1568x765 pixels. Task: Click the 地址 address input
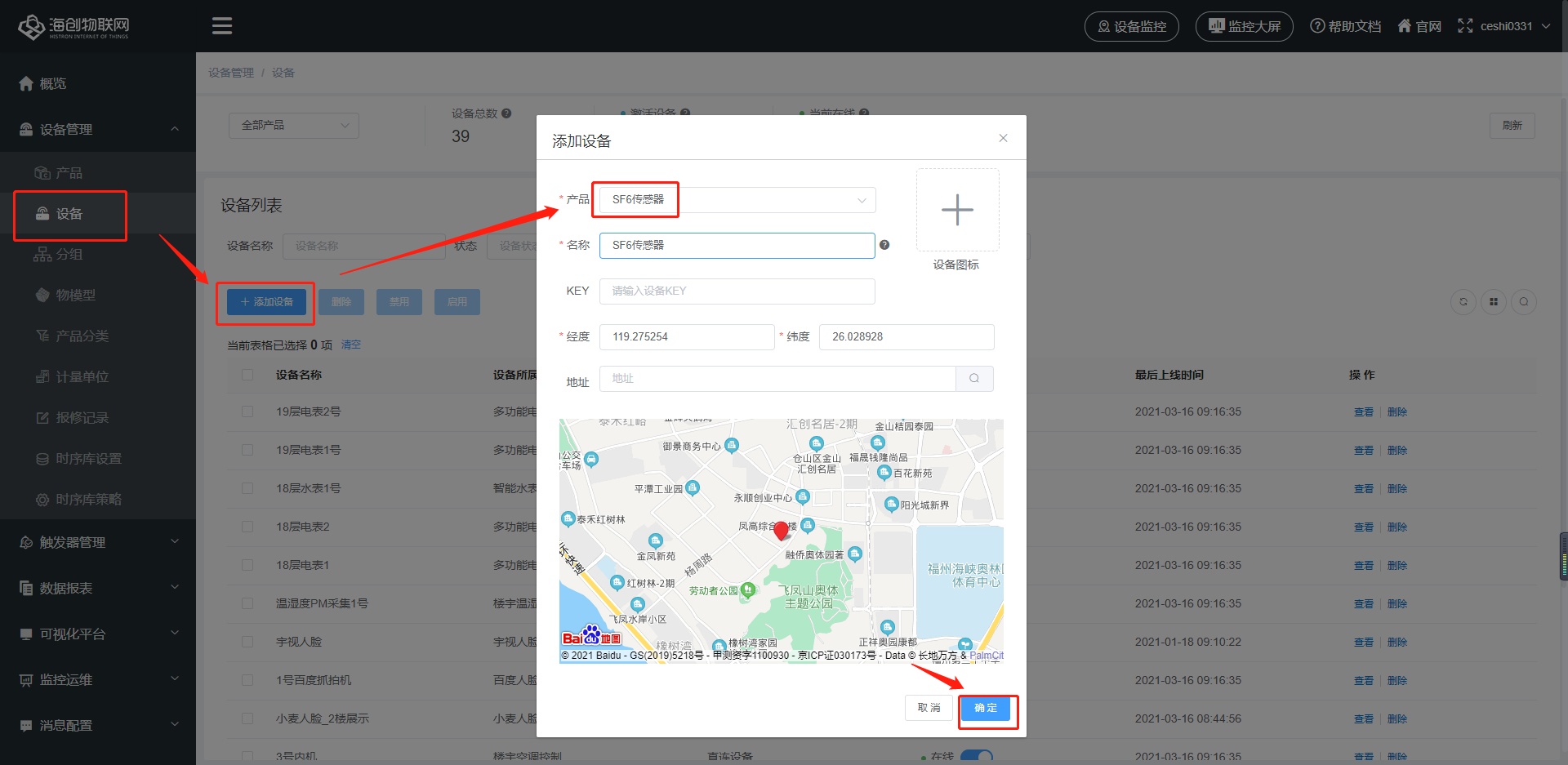[x=777, y=379]
